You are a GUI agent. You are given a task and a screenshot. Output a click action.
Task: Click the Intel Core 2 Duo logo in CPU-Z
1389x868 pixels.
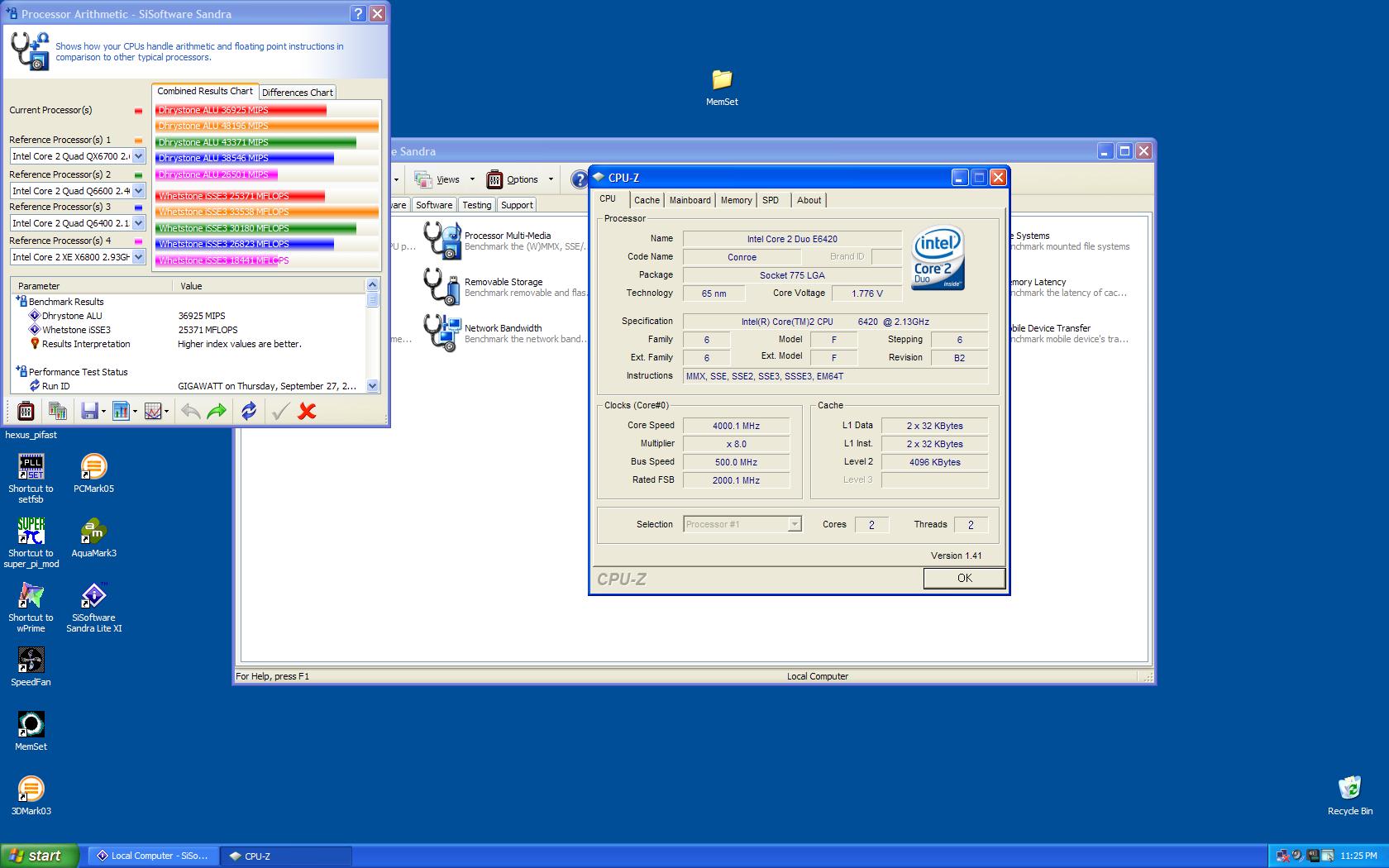(938, 258)
